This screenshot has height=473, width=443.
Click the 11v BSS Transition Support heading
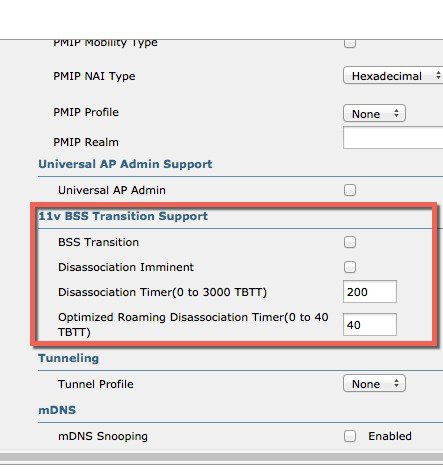(x=123, y=216)
